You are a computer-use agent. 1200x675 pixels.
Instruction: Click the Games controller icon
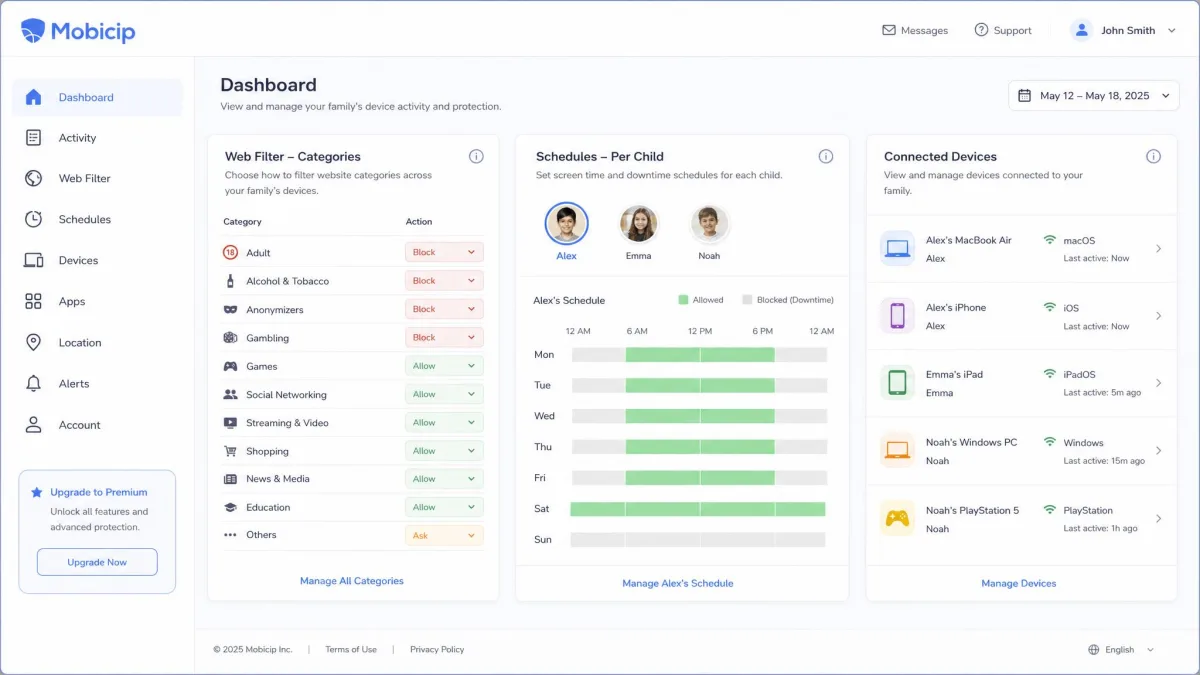click(x=230, y=366)
